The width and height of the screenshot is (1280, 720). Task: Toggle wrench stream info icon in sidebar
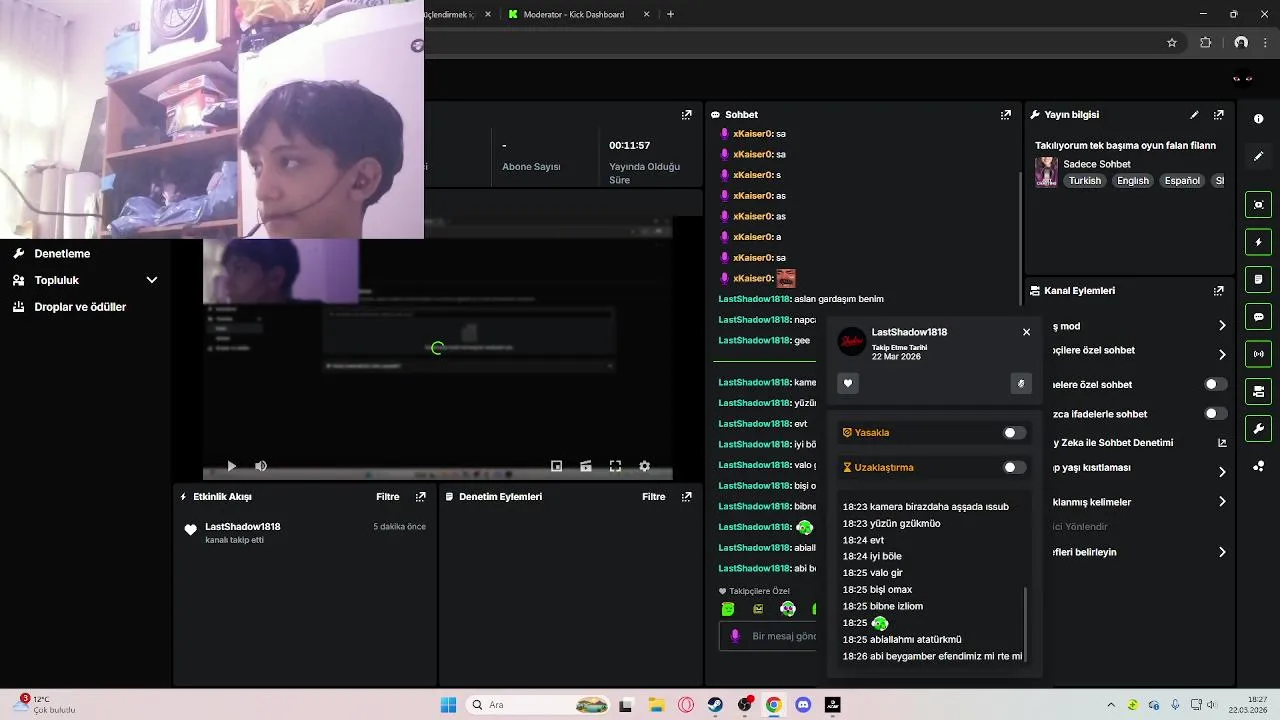click(x=1258, y=429)
